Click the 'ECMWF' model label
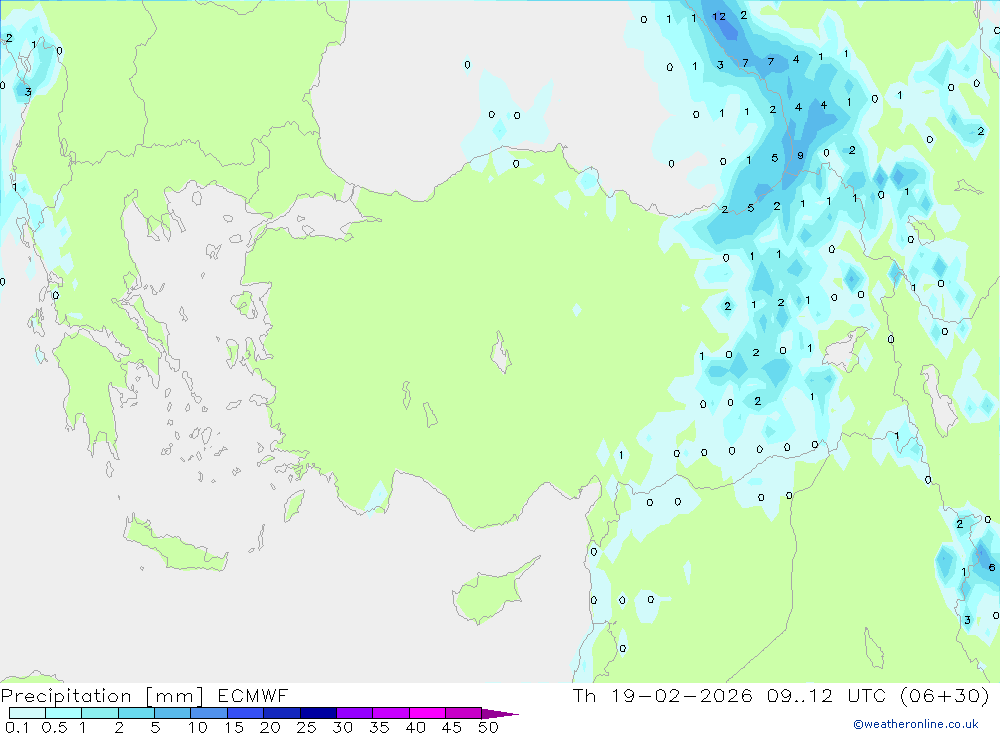This screenshot has height=733, width=1000. [253, 696]
